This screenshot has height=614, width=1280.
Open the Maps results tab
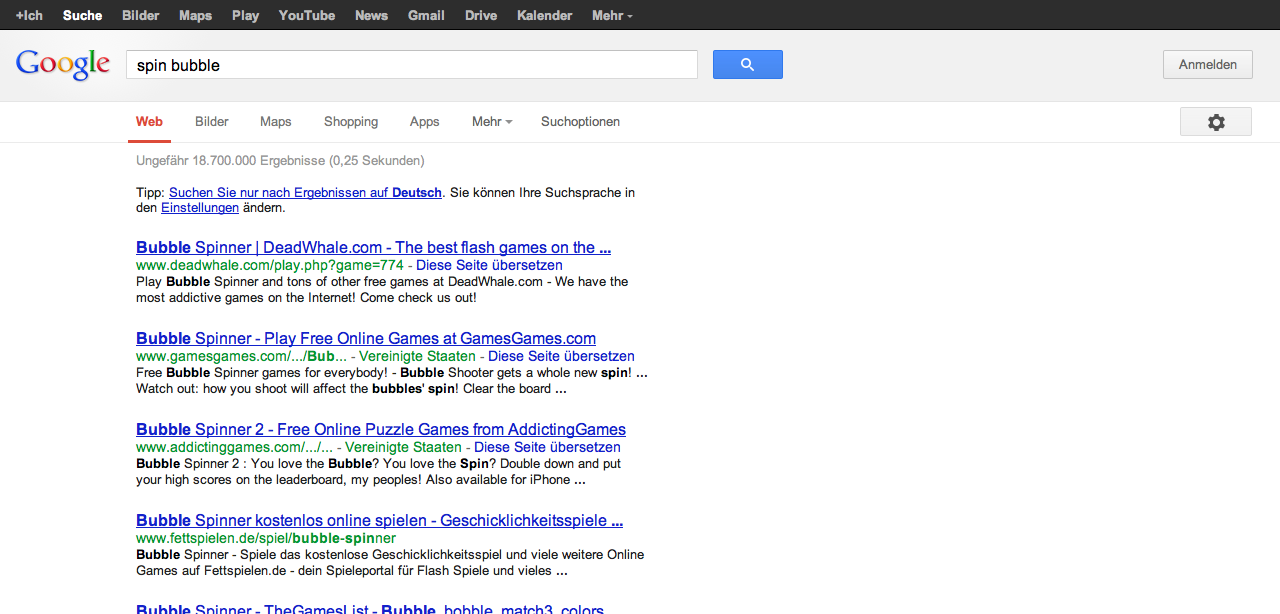coord(276,122)
